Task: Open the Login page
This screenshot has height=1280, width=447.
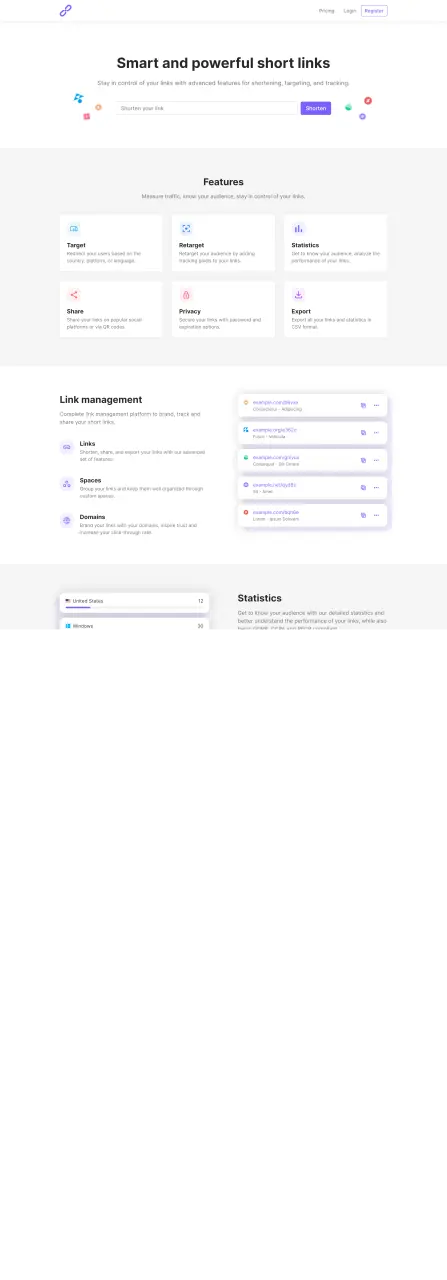Action: [x=349, y=10]
